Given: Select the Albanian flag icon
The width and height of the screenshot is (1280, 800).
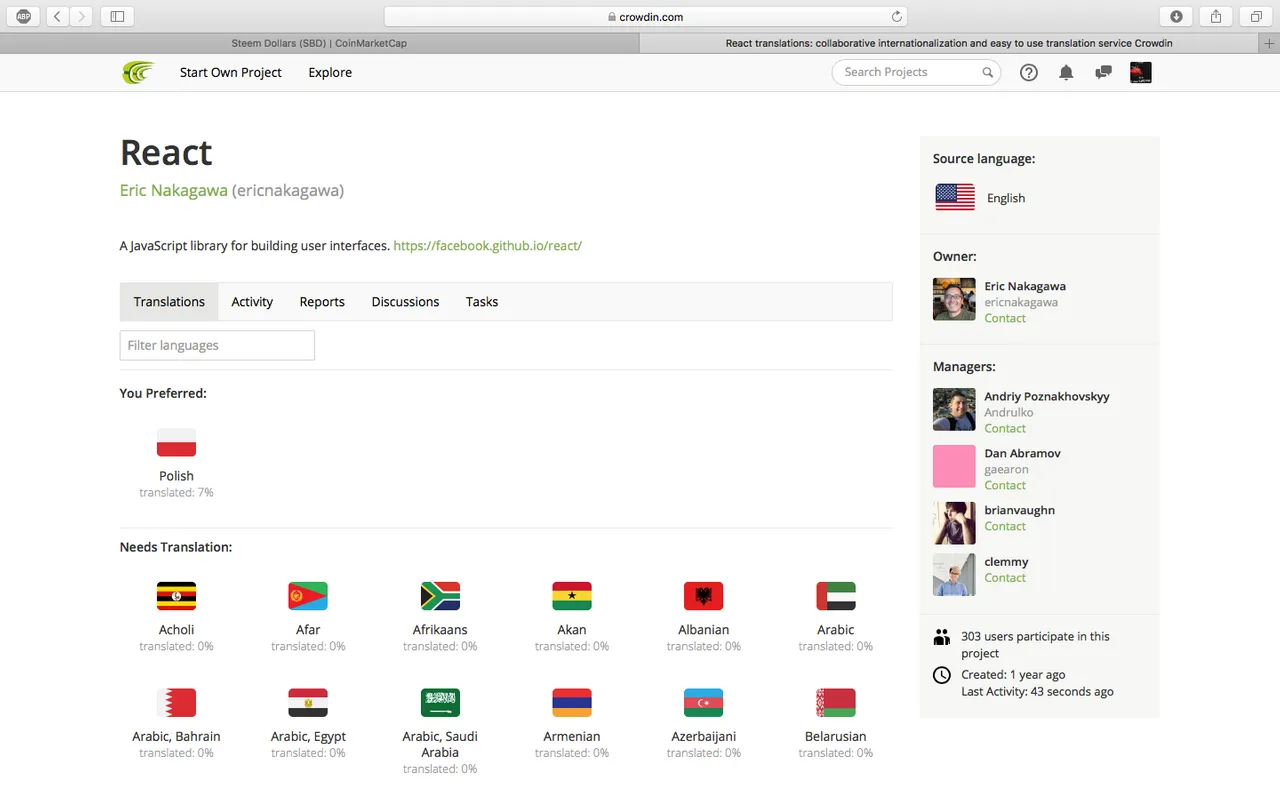Looking at the screenshot, I should coord(704,596).
